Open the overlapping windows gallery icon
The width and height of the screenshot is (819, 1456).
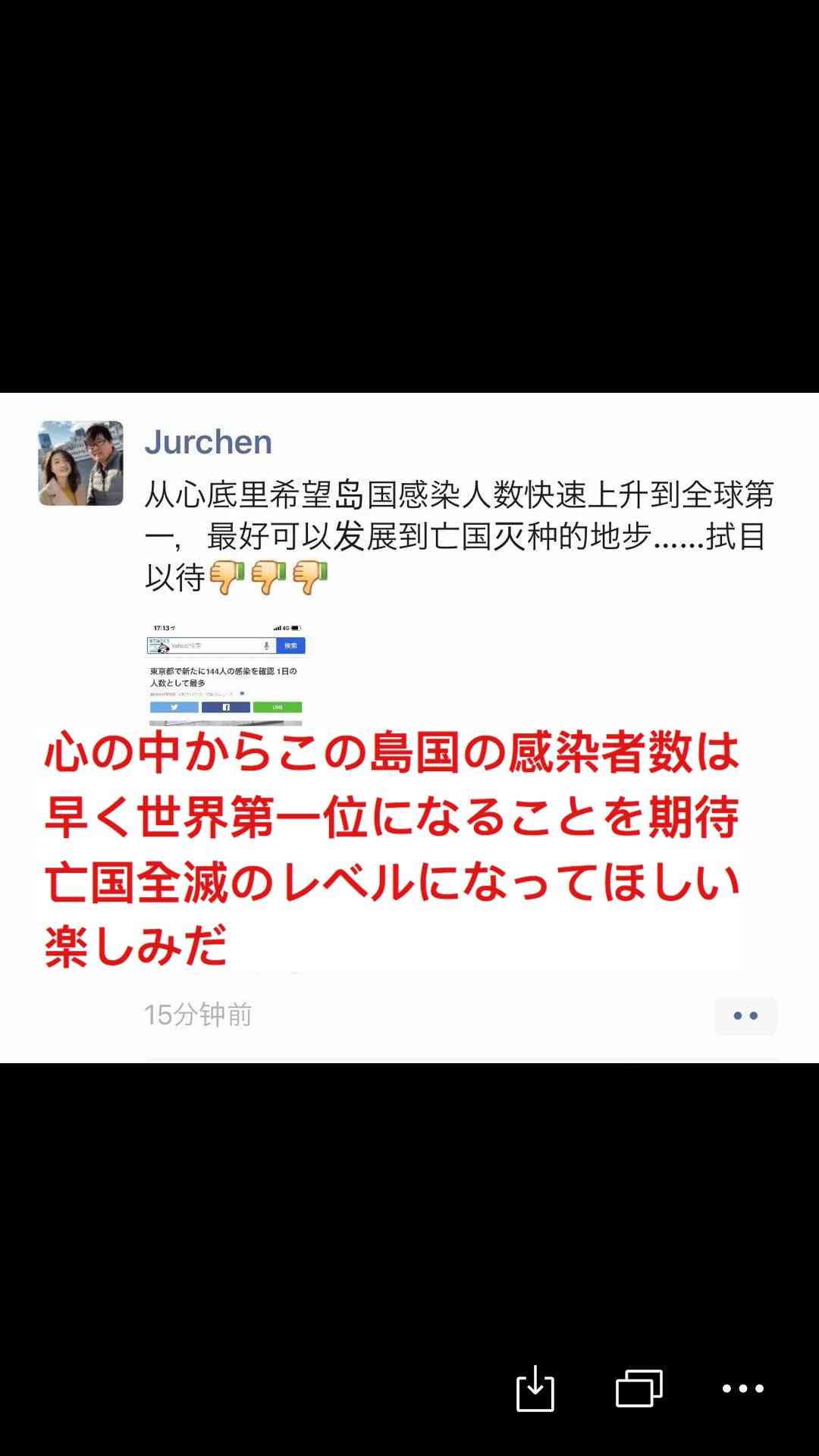point(639,1388)
